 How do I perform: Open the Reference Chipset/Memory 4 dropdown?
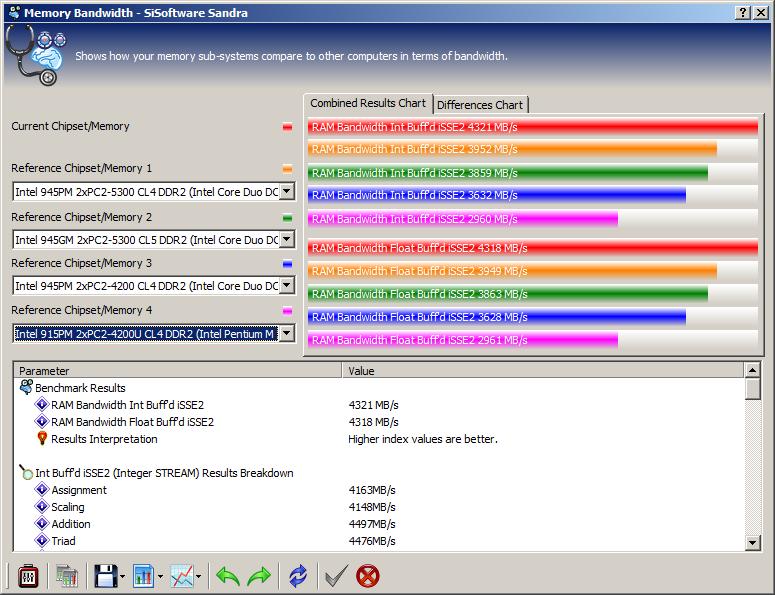tap(287, 333)
